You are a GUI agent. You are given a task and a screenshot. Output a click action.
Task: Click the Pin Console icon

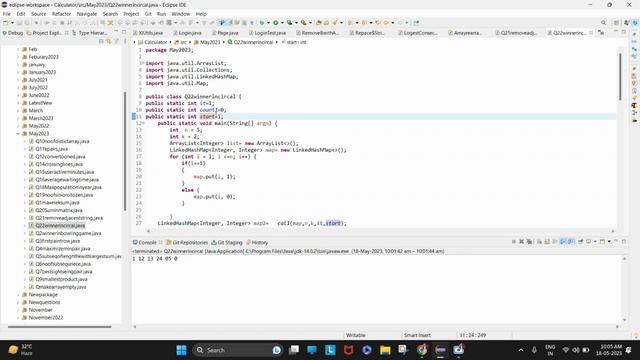point(580,242)
